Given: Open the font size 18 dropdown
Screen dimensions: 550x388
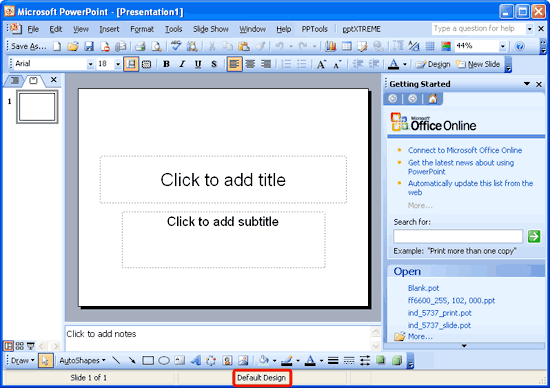Looking at the screenshot, I should 118,64.
